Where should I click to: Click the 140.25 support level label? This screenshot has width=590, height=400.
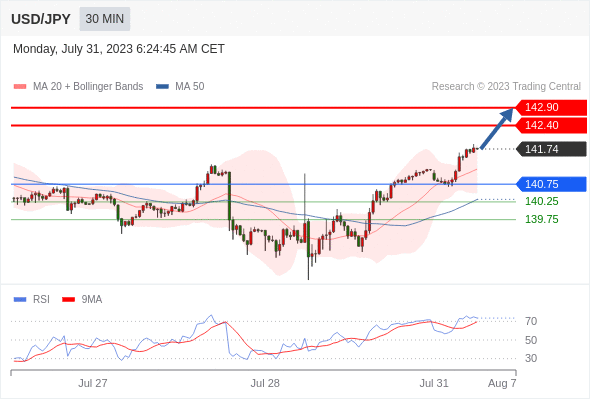pos(542,201)
